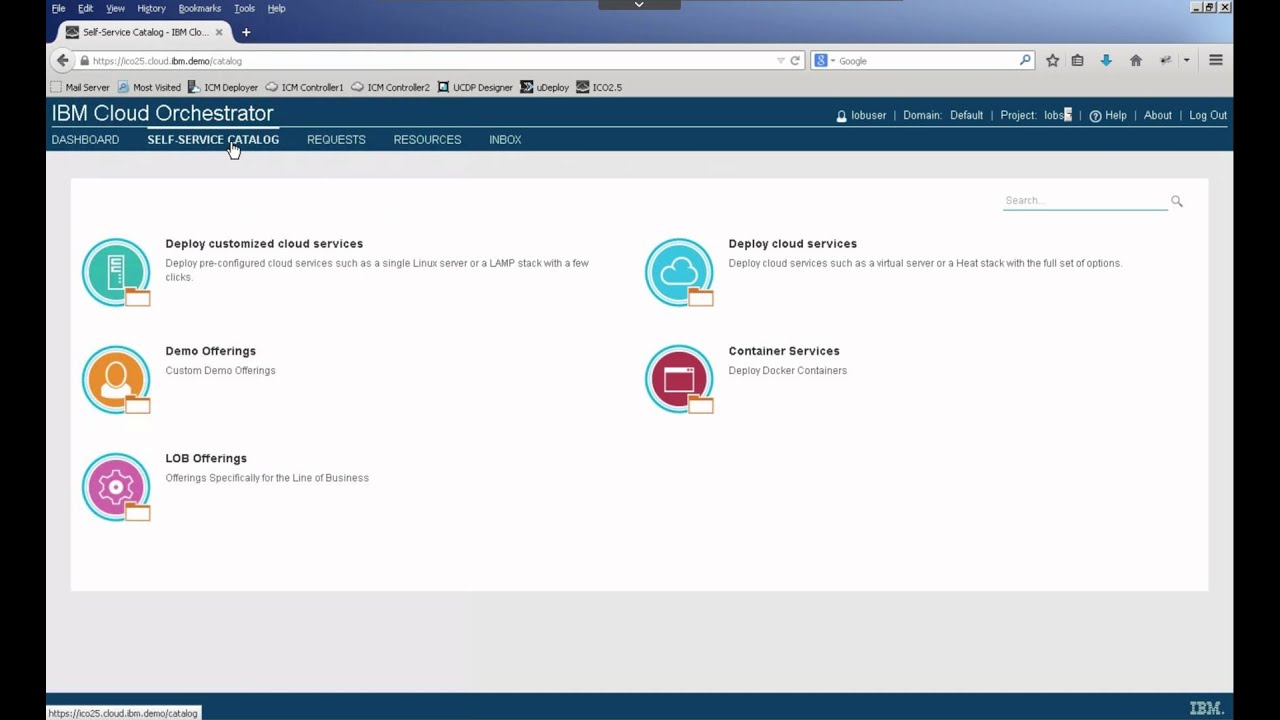
Task: Click the About link
Action: click(x=1158, y=115)
